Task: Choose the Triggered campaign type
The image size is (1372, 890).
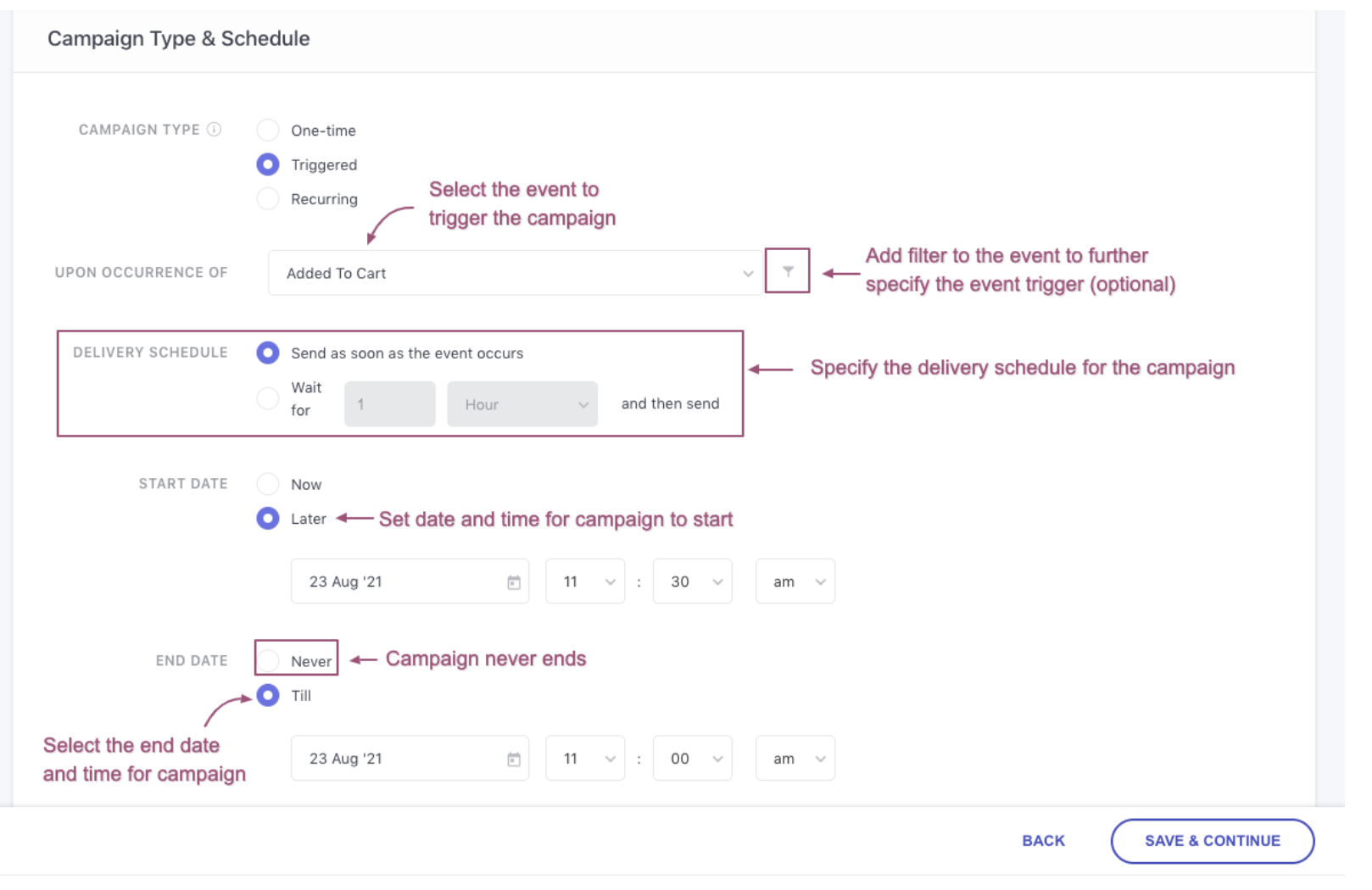Action: 268,164
